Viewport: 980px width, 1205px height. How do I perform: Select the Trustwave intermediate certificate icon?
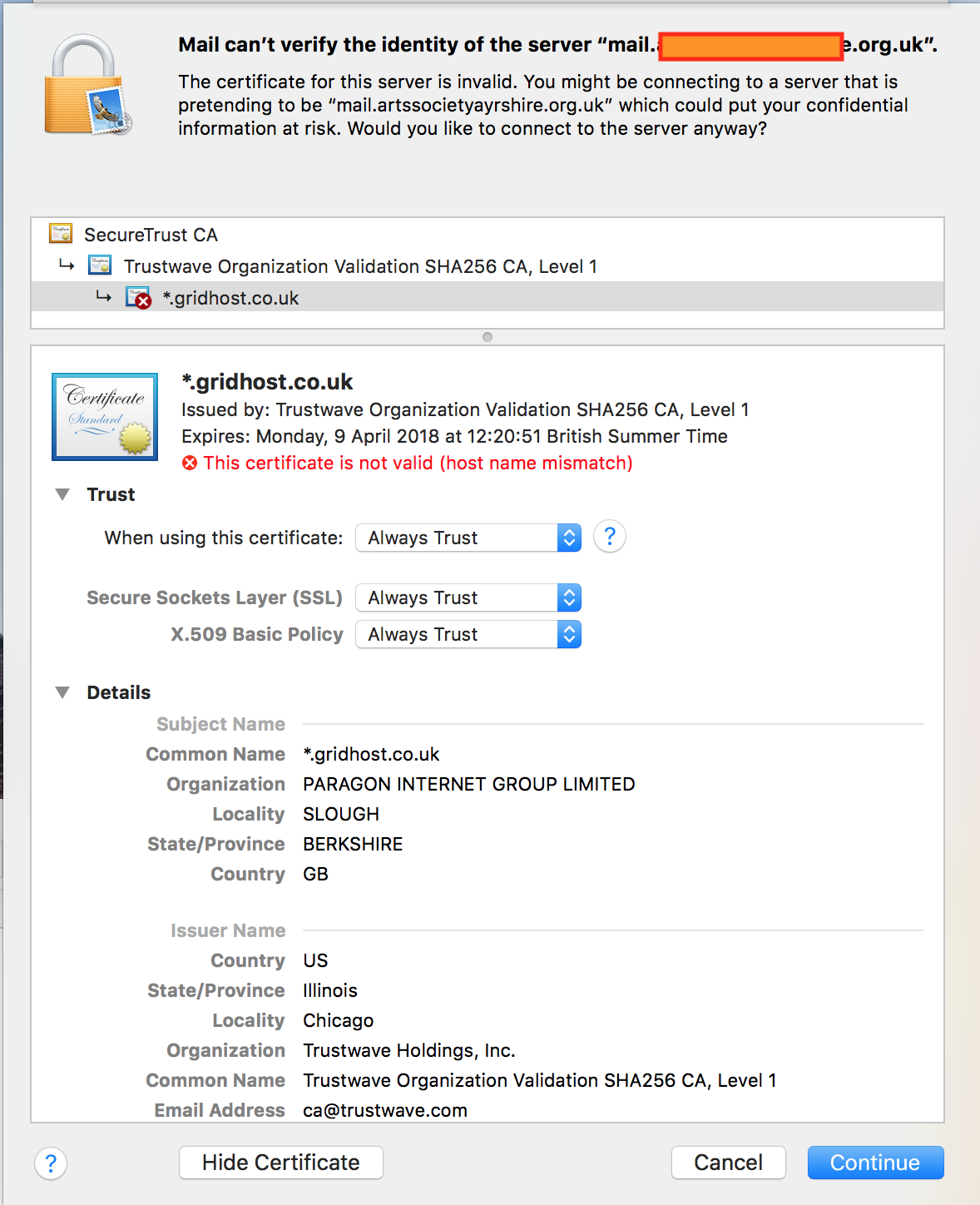coord(100,265)
